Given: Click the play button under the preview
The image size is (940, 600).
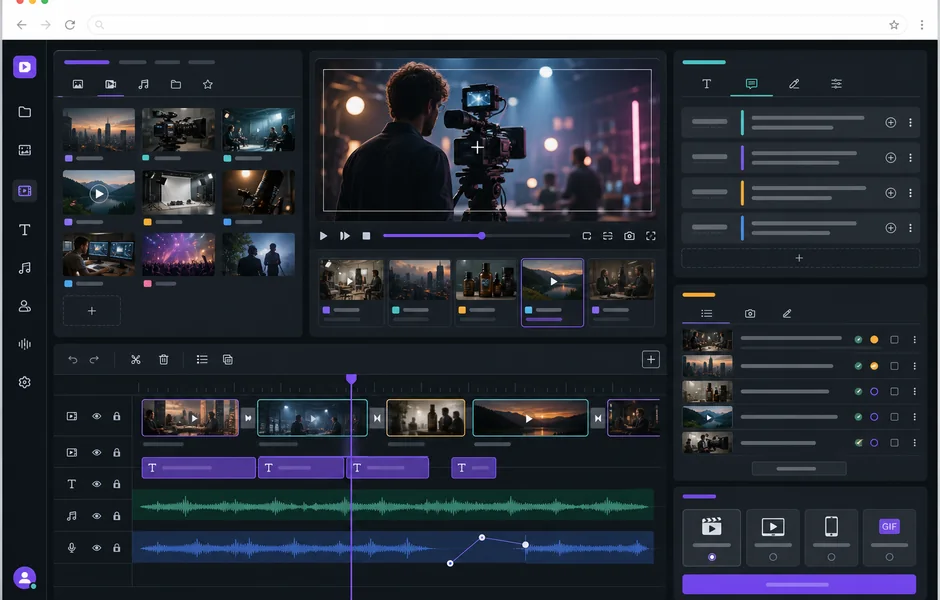Looking at the screenshot, I should coord(323,236).
